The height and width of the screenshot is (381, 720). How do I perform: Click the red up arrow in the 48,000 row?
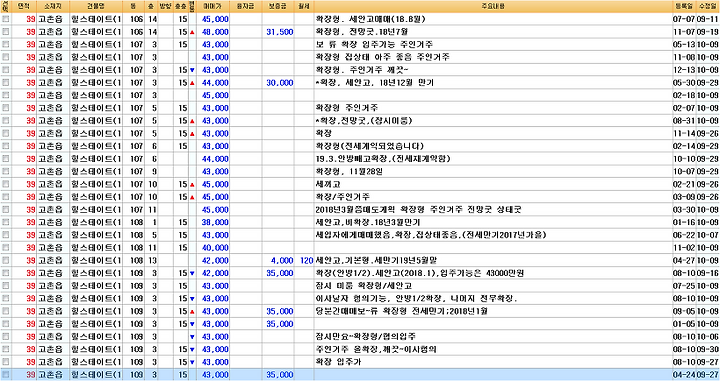click(x=192, y=33)
